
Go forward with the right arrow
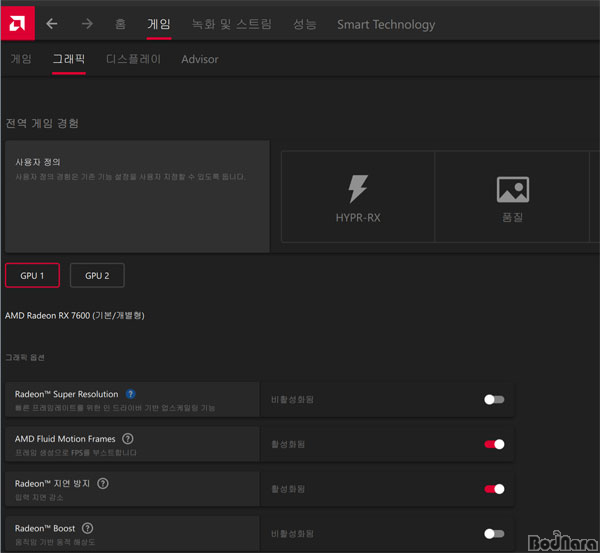pyautogui.click(x=87, y=24)
